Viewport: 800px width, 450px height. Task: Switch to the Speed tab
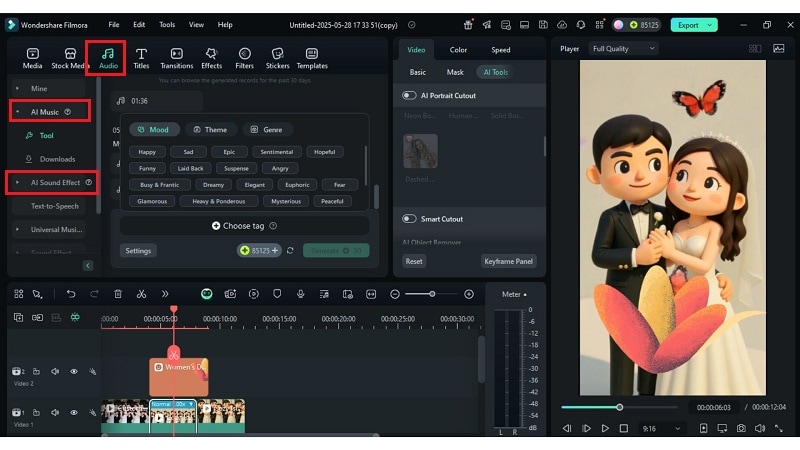coord(501,49)
